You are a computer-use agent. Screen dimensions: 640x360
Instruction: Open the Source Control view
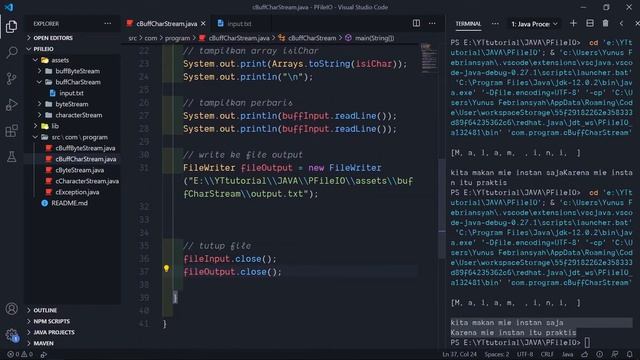11,78
